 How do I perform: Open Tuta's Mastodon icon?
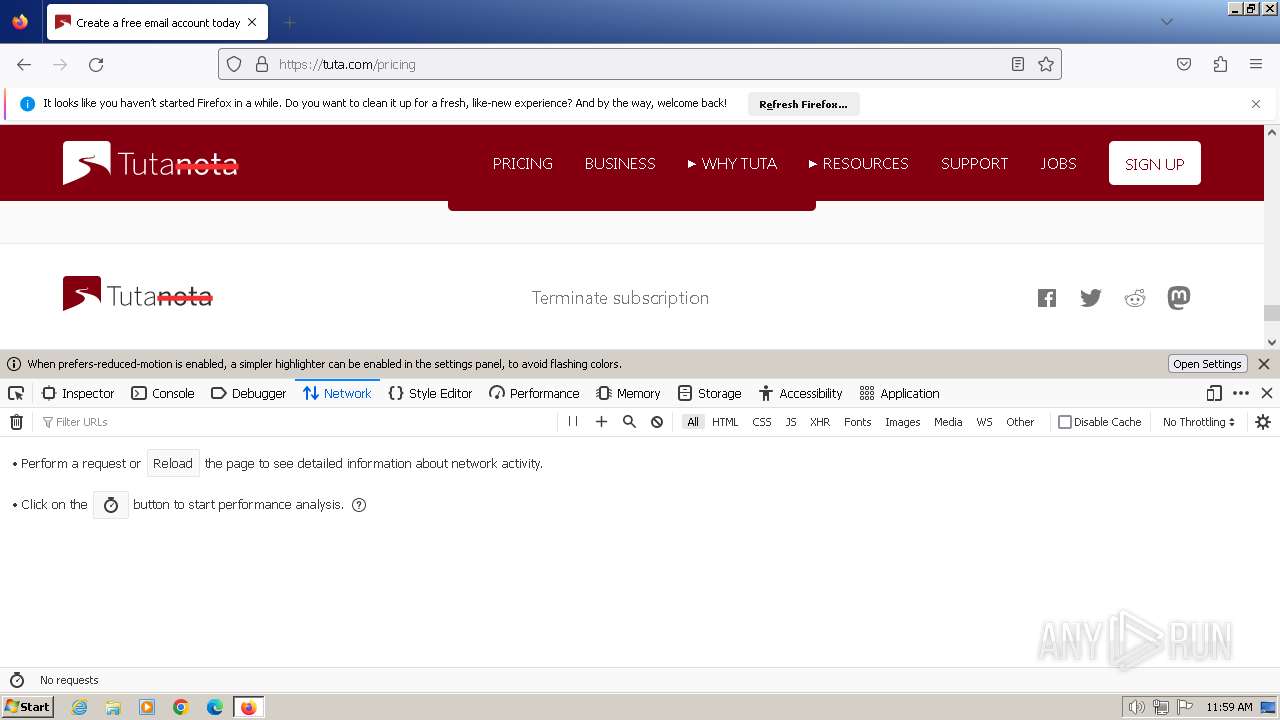click(x=1179, y=298)
